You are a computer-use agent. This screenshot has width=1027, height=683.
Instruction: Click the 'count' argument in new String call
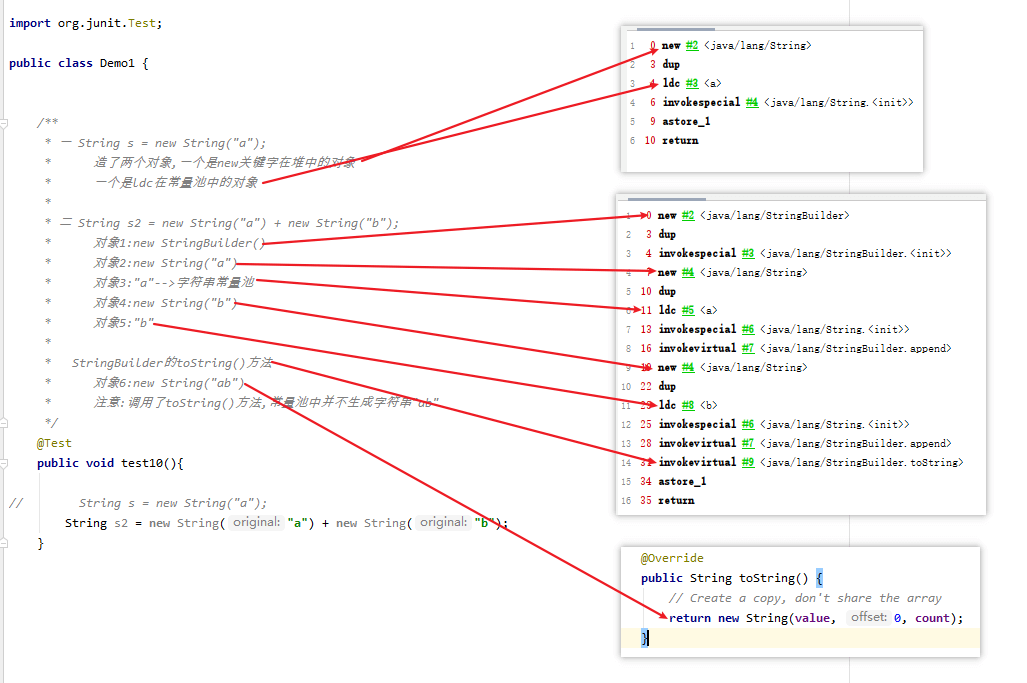coord(932,618)
